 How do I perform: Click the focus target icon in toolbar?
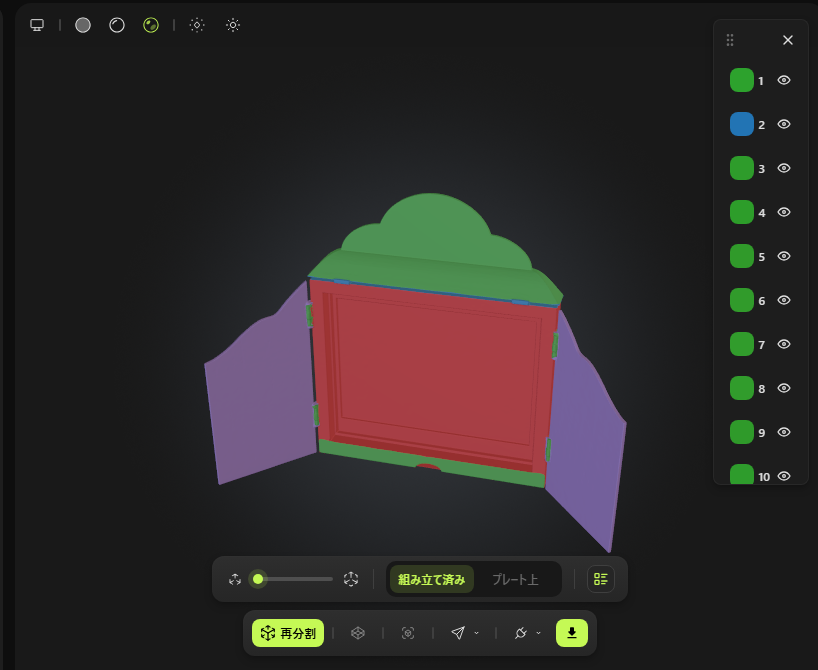tap(408, 633)
